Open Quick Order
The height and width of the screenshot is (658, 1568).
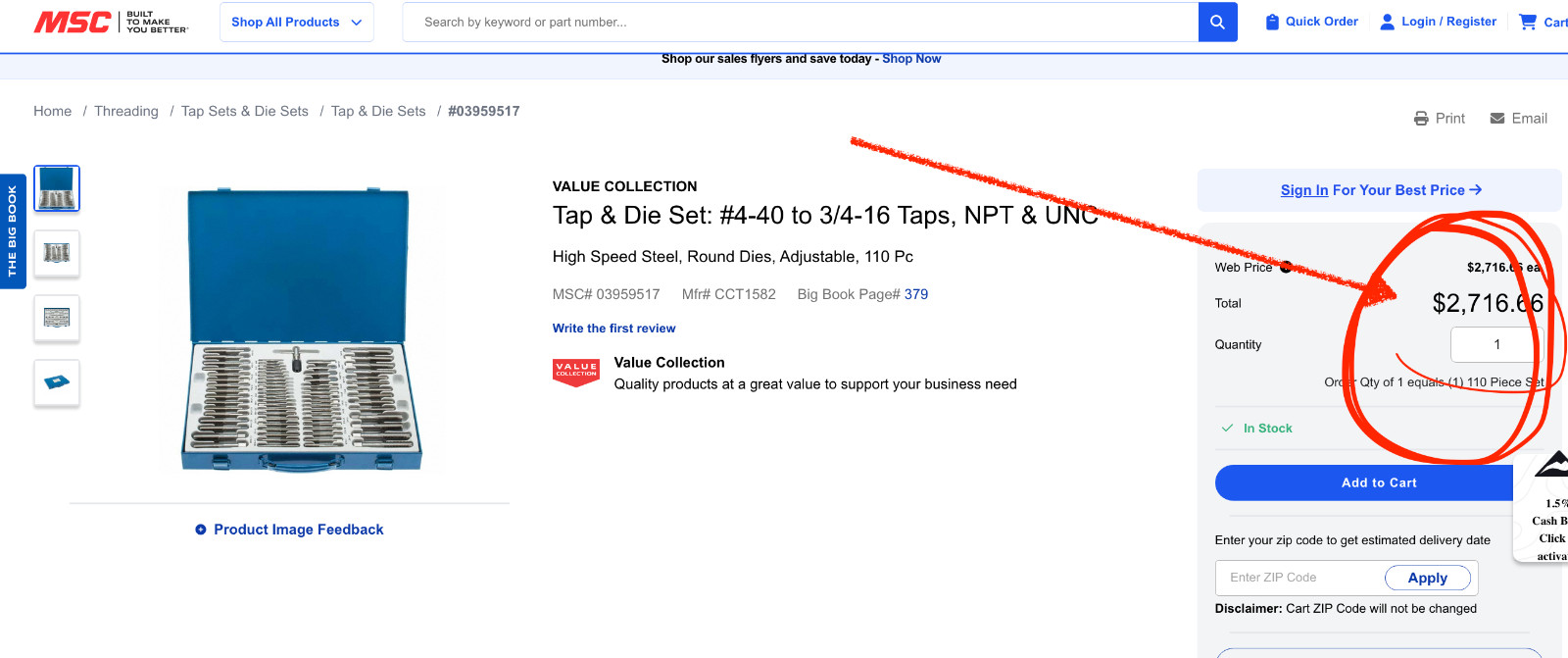click(1311, 22)
